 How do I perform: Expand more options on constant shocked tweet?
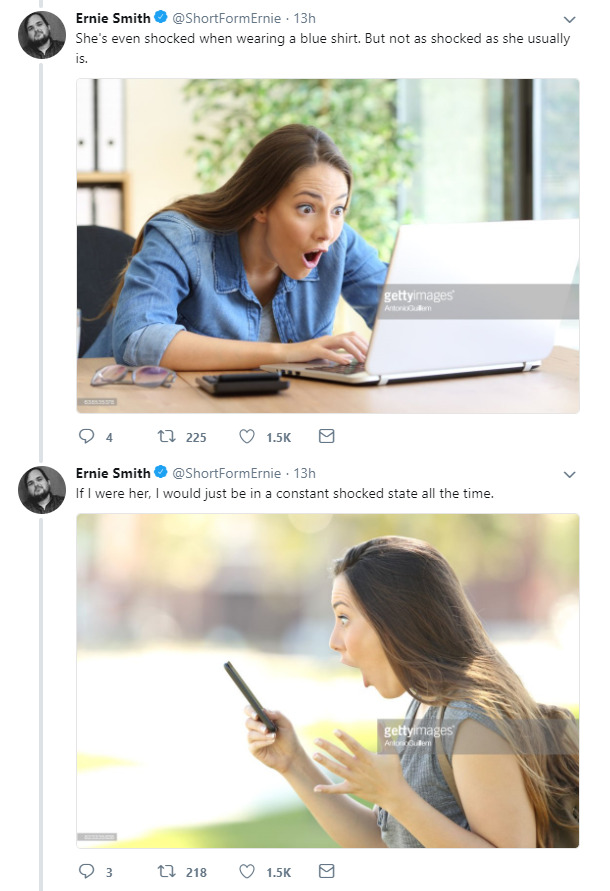click(x=570, y=474)
